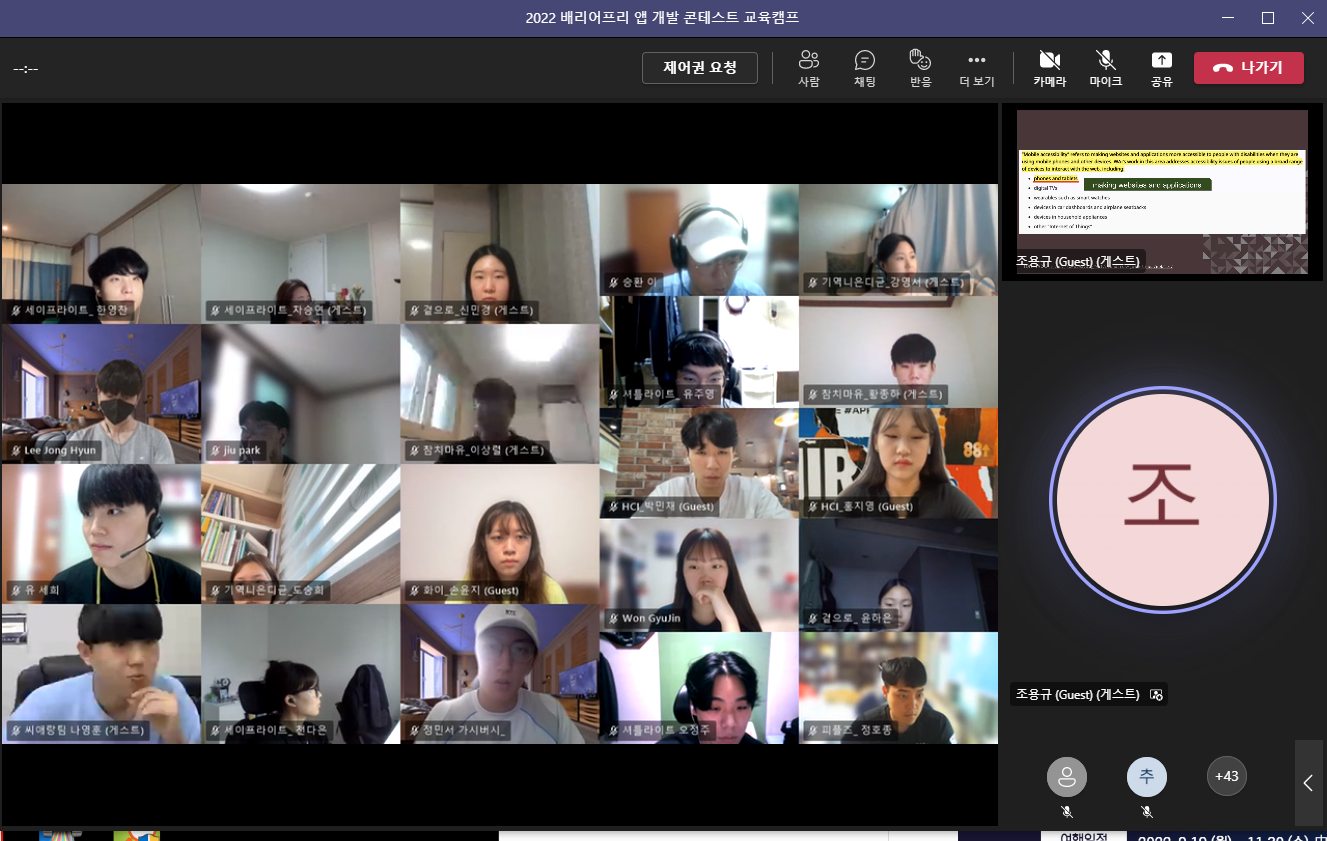Viewport: 1327px width, 841px height.
Task: Leave the meeting with 나가기 button
Action: tap(1249, 68)
